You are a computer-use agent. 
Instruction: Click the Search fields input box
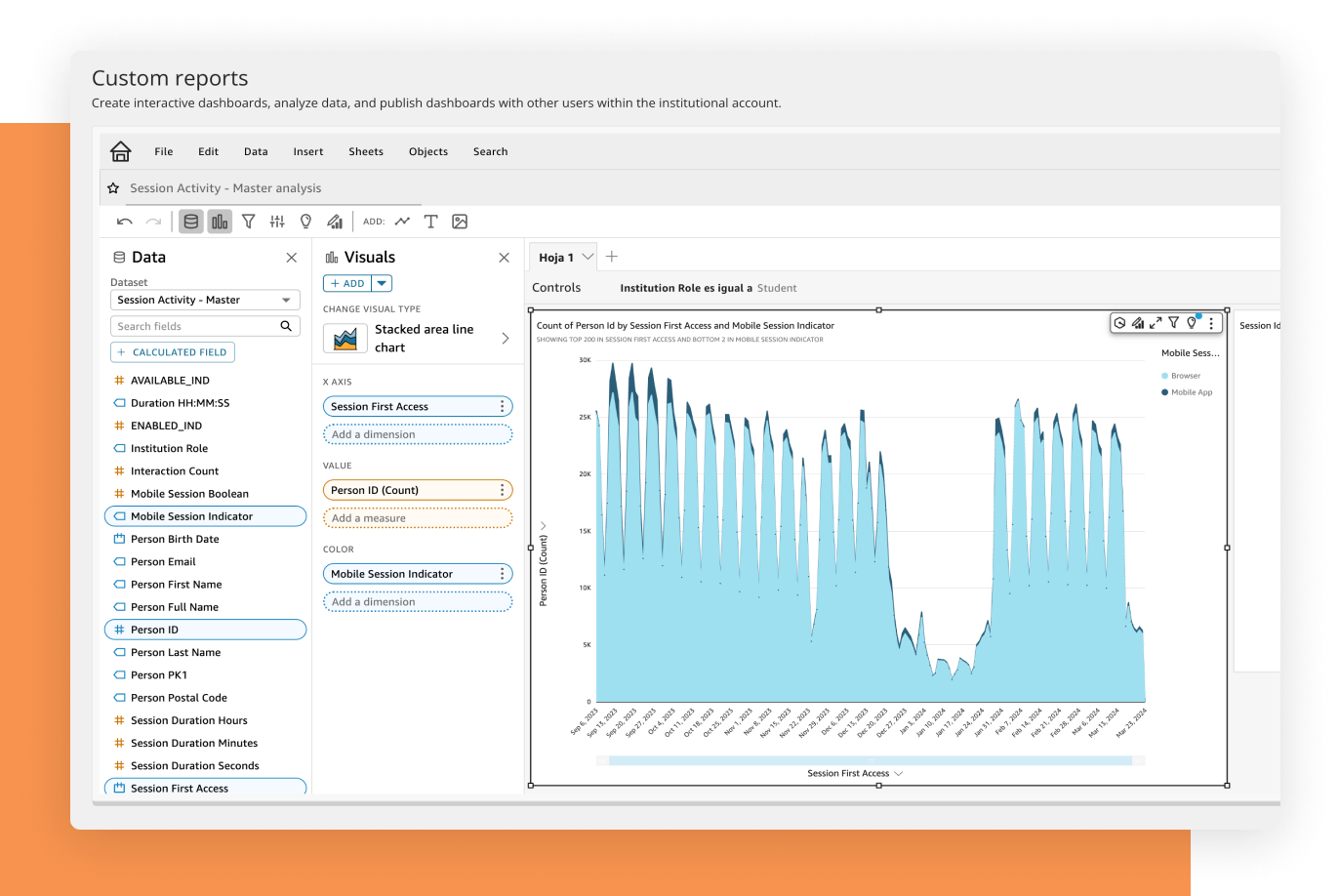tap(193, 326)
